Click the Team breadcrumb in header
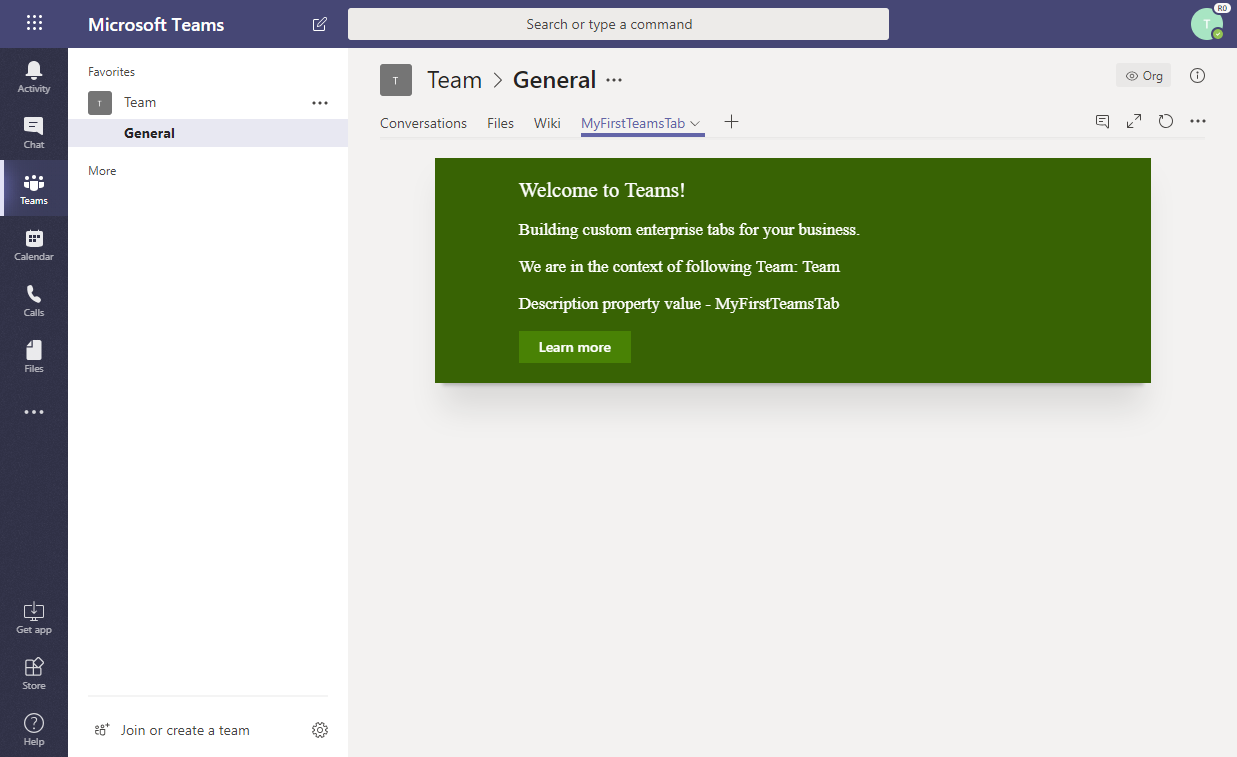Viewport: 1237px width, 757px height. coord(454,80)
